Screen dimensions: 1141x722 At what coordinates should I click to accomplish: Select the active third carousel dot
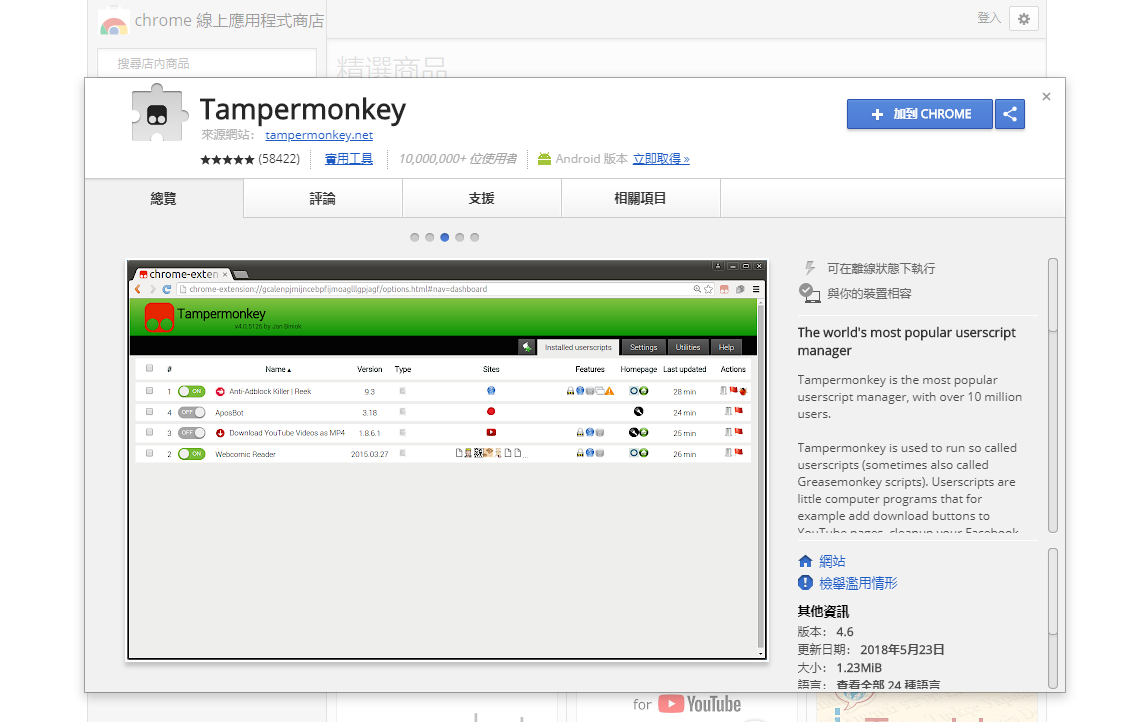click(445, 237)
